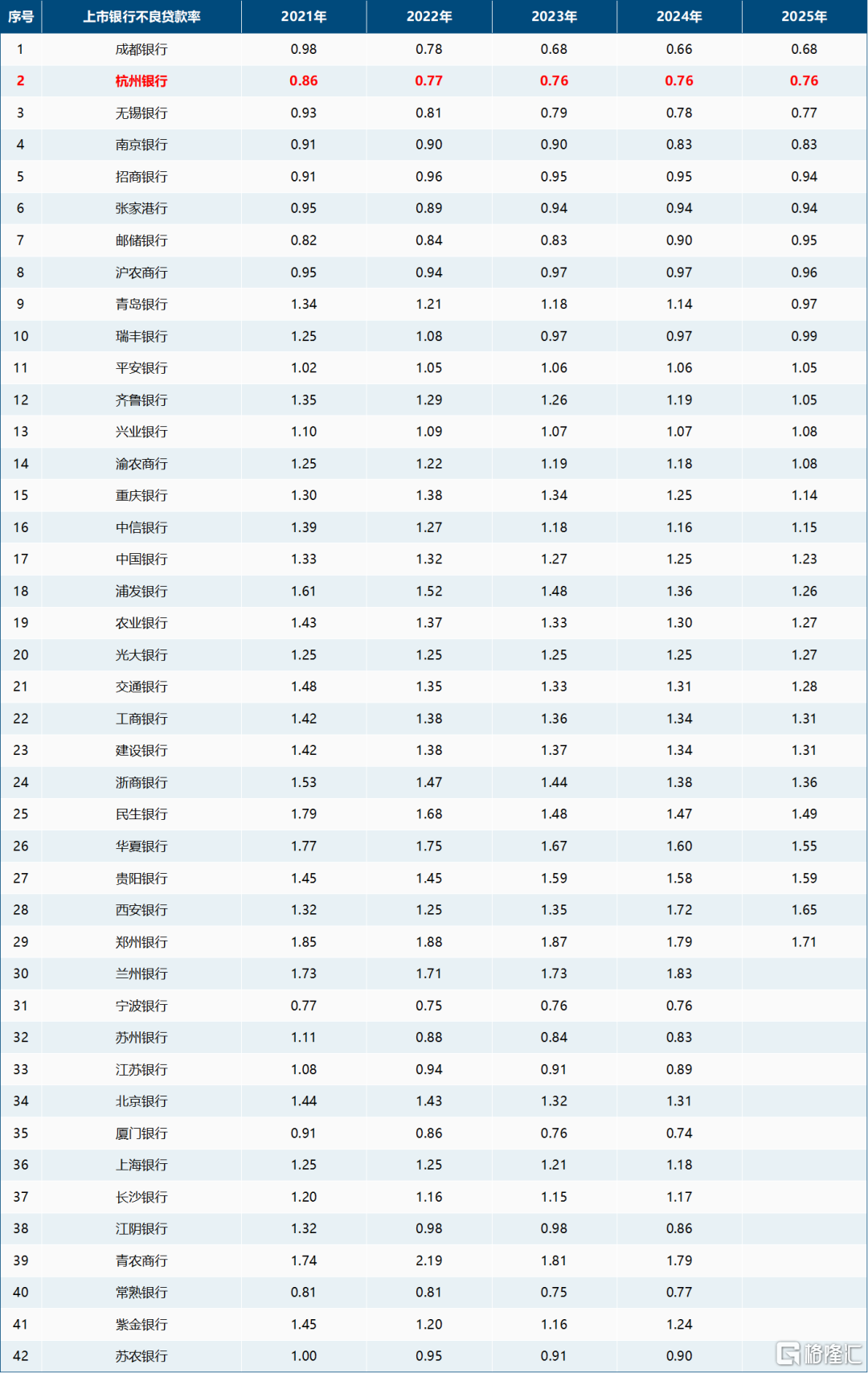Screen dimensions: 868x1373
Task: Select the 青农商行 bank name
Action: 141,1261
